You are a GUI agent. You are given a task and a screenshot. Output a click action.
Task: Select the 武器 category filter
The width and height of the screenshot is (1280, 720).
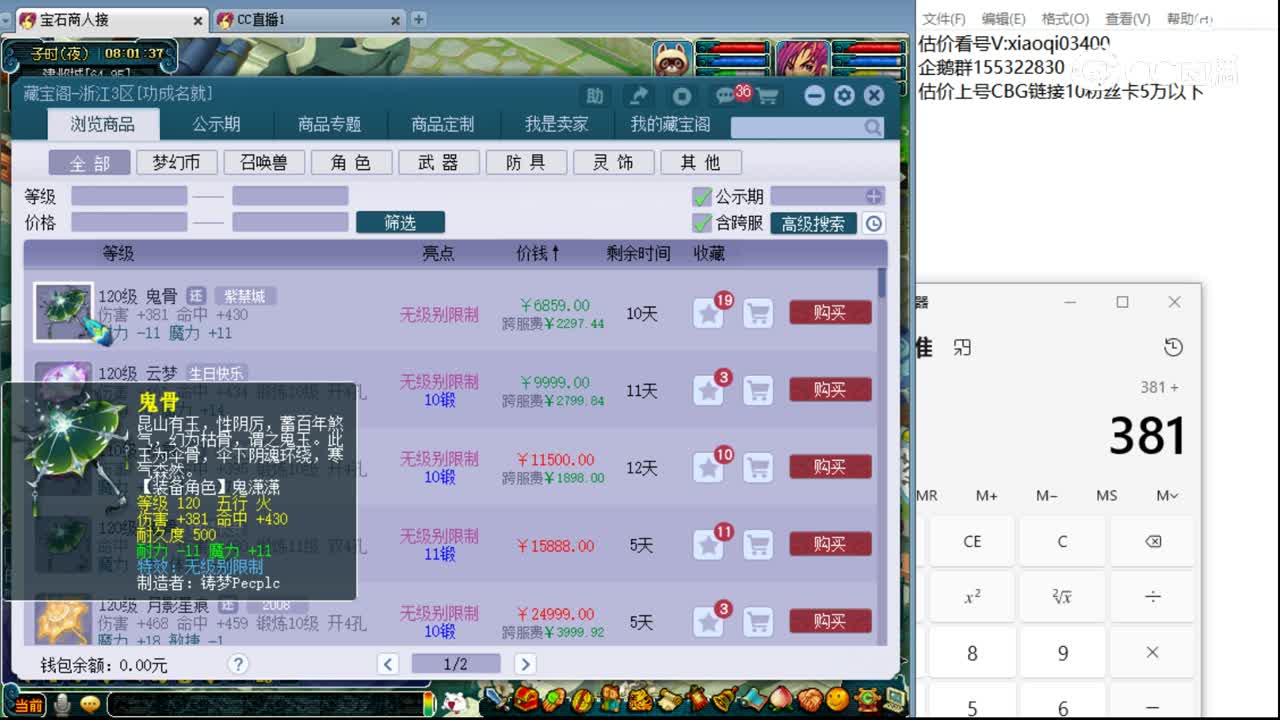pos(437,162)
